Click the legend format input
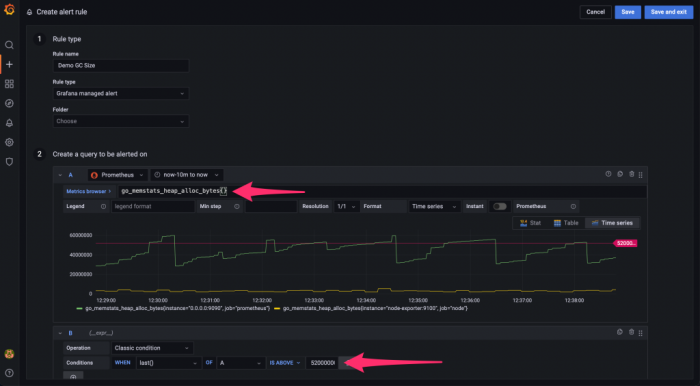 coord(153,206)
